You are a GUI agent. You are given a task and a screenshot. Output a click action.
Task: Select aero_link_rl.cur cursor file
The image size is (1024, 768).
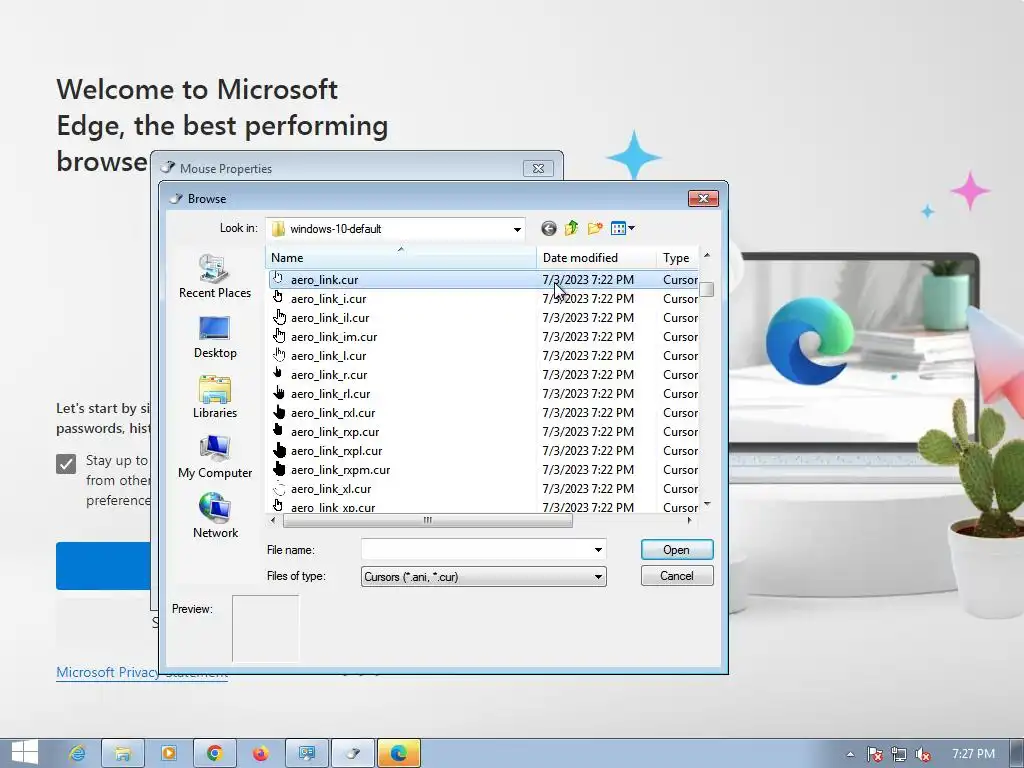click(x=330, y=393)
